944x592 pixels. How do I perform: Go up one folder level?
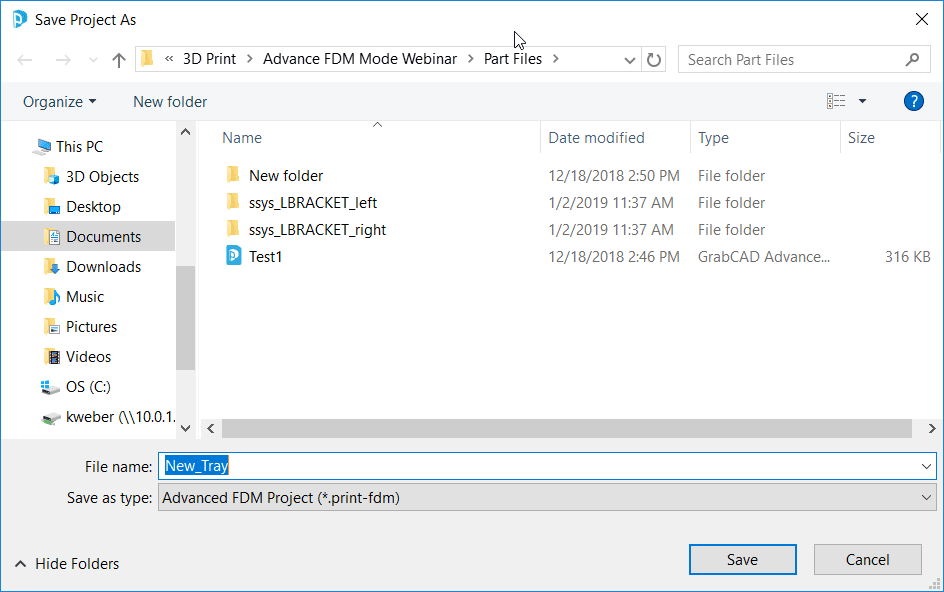click(x=119, y=60)
